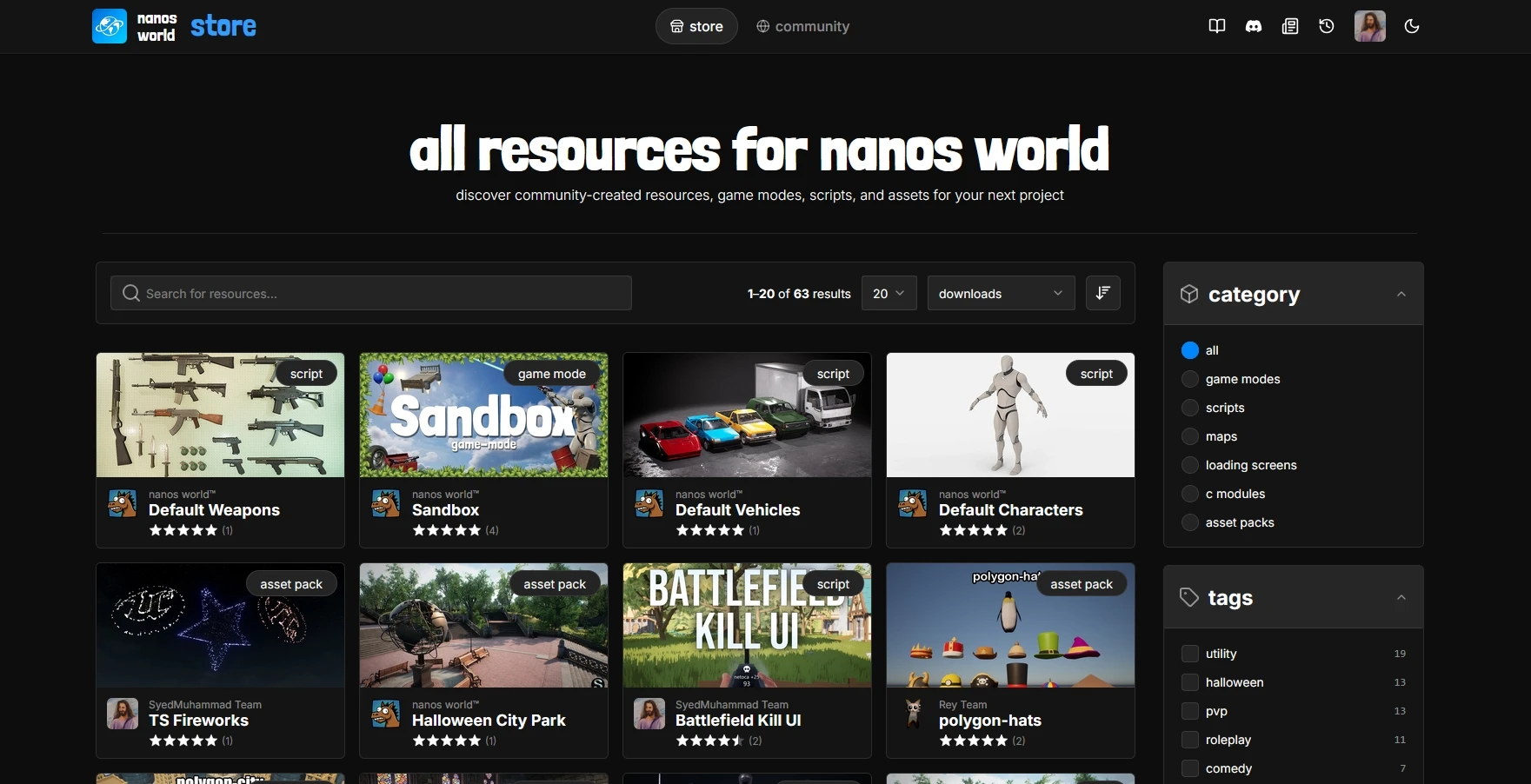1531x784 pixels.
Task: Check the 'roleplay' tag checkbox
Action: (x=1190, y=740)
